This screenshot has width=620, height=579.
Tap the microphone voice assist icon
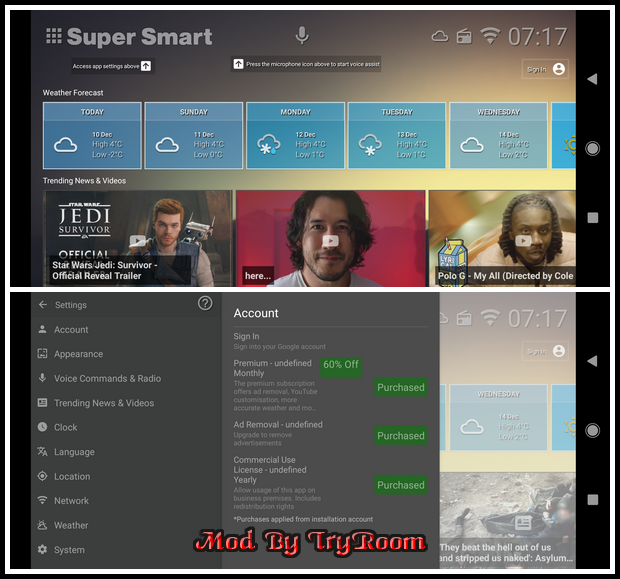point(302,36)
